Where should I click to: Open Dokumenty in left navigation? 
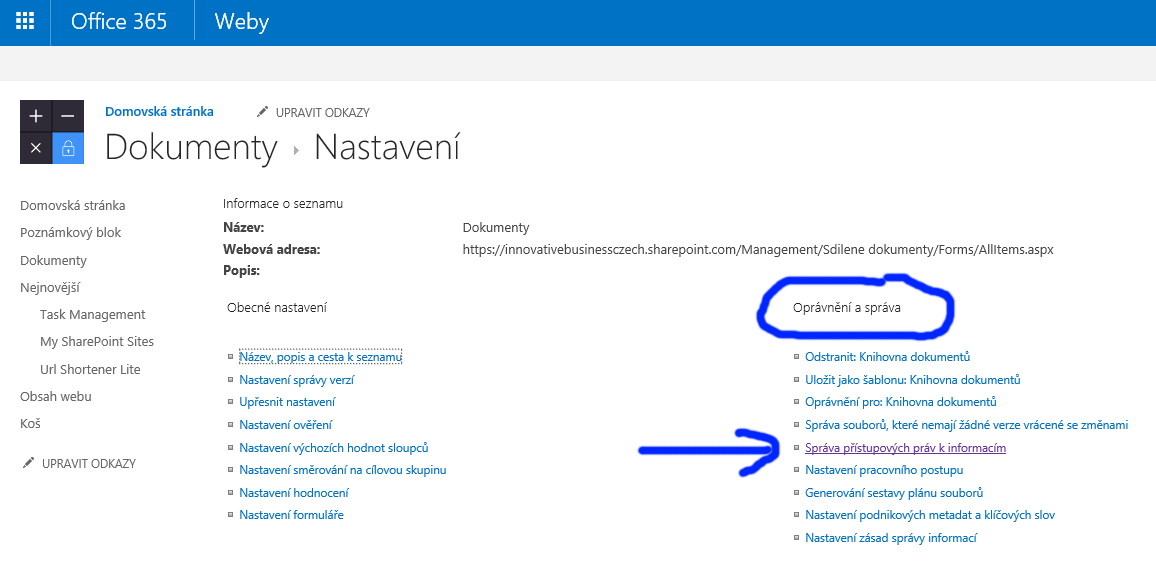53,260
